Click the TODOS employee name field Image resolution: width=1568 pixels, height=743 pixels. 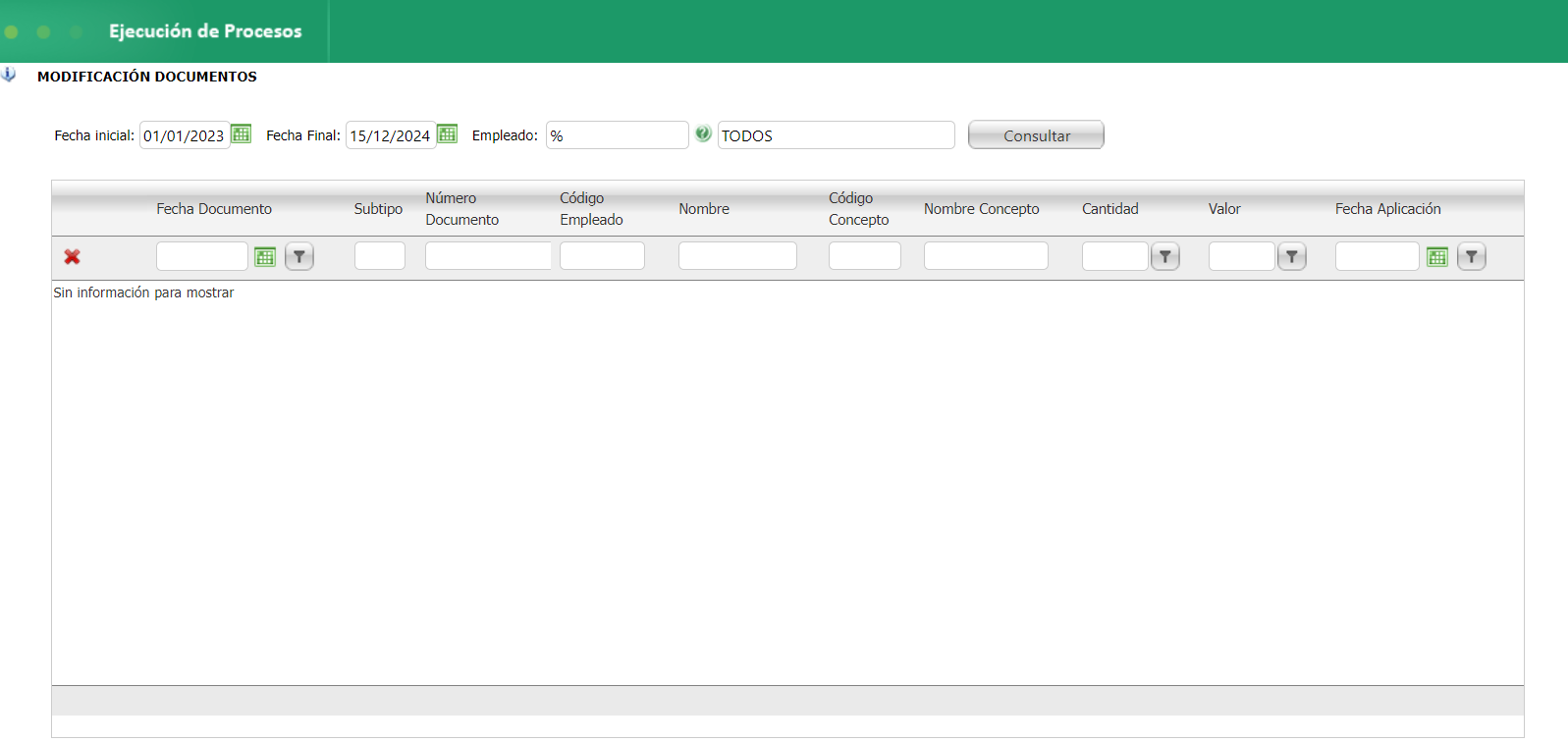tap(837, 135)
